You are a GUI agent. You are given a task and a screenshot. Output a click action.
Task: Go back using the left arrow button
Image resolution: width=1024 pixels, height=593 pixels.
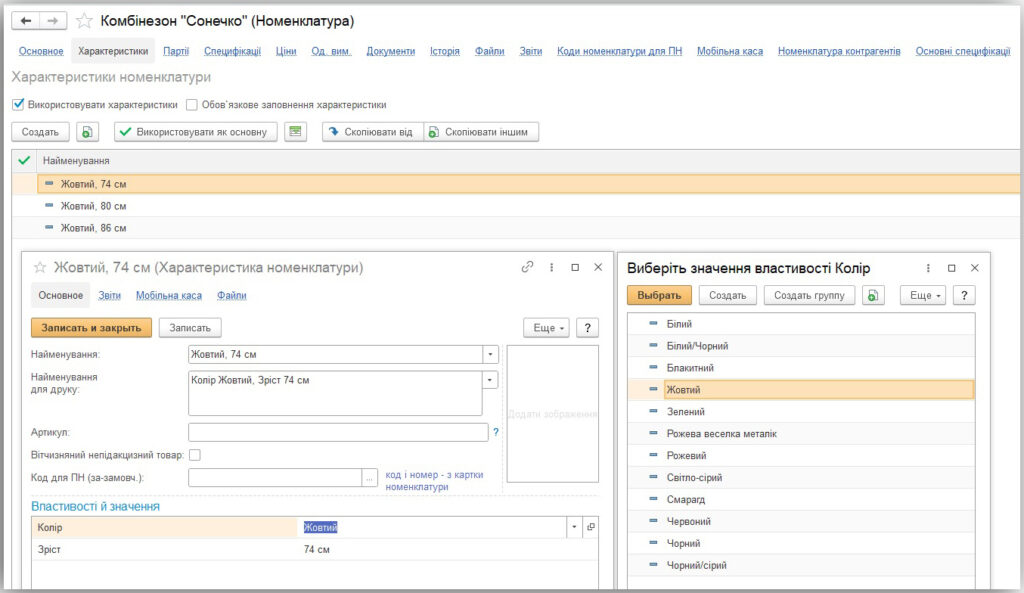[x=27, y=21]
